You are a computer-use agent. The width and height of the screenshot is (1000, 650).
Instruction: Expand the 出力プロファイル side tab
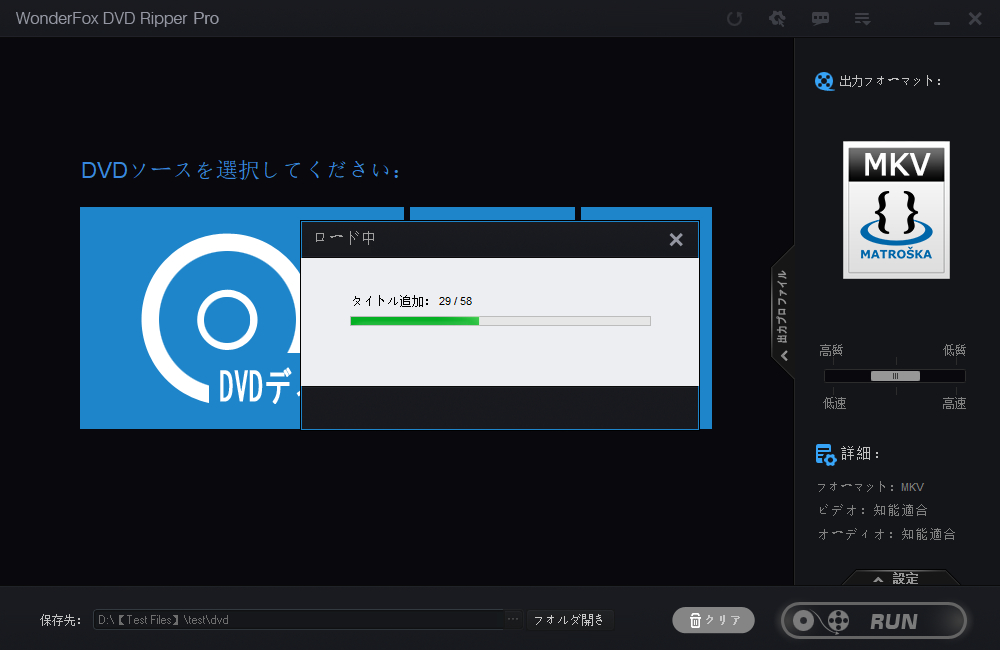(x=783, y=313)
